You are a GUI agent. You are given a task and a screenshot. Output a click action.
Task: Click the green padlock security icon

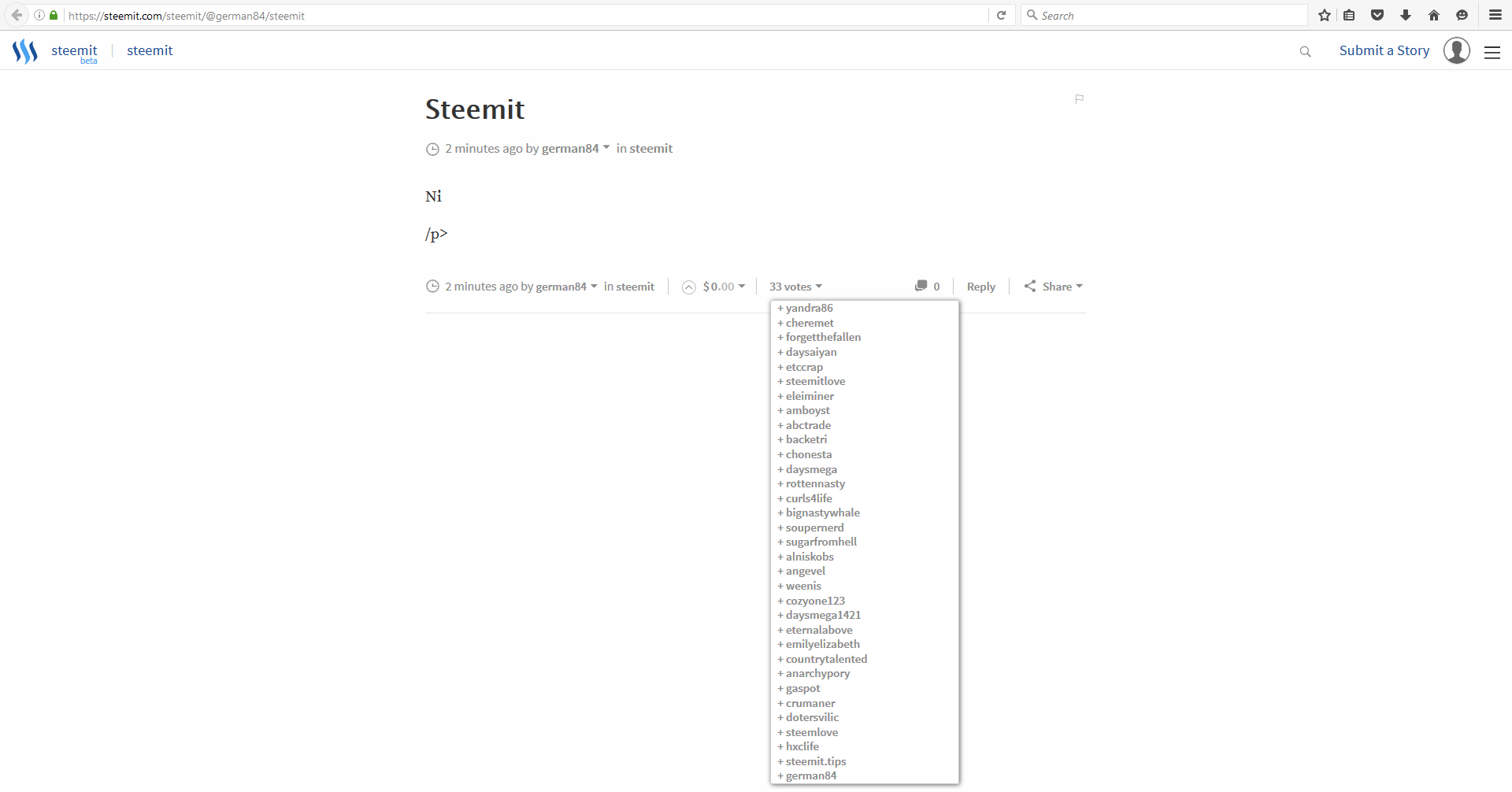pos(54,15)
